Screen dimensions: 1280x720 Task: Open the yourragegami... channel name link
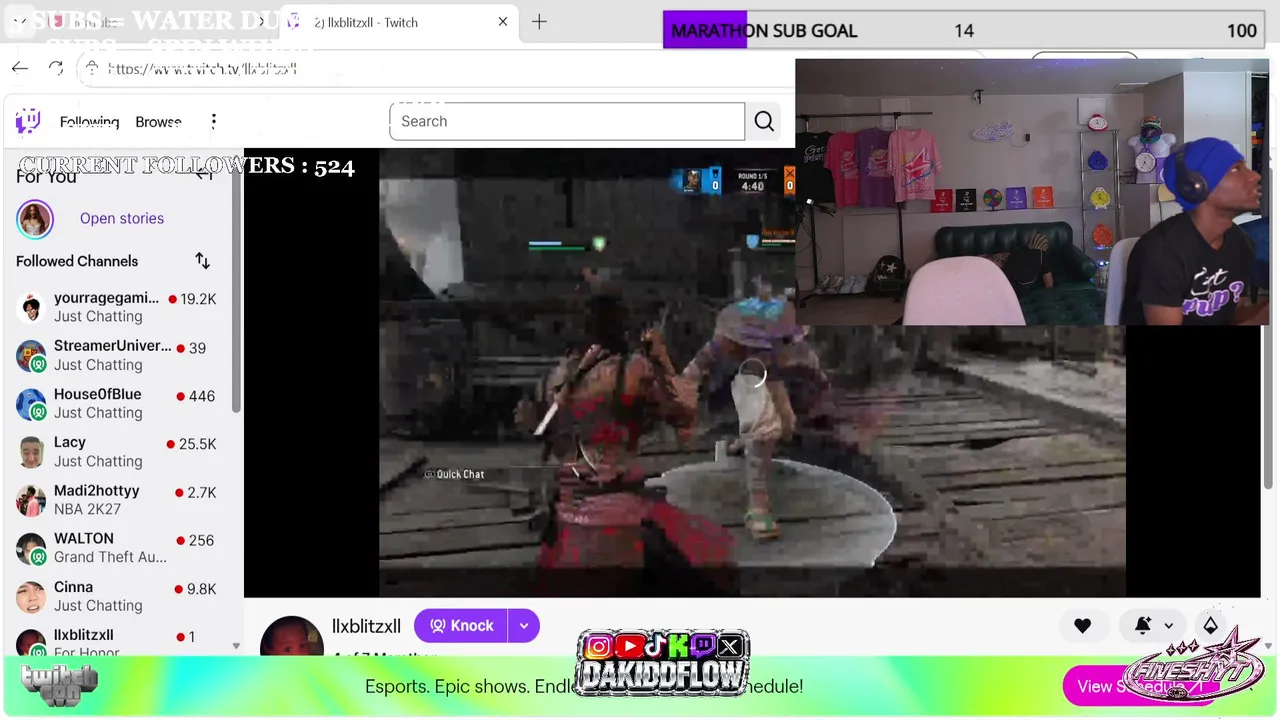[x=106, y=298]
